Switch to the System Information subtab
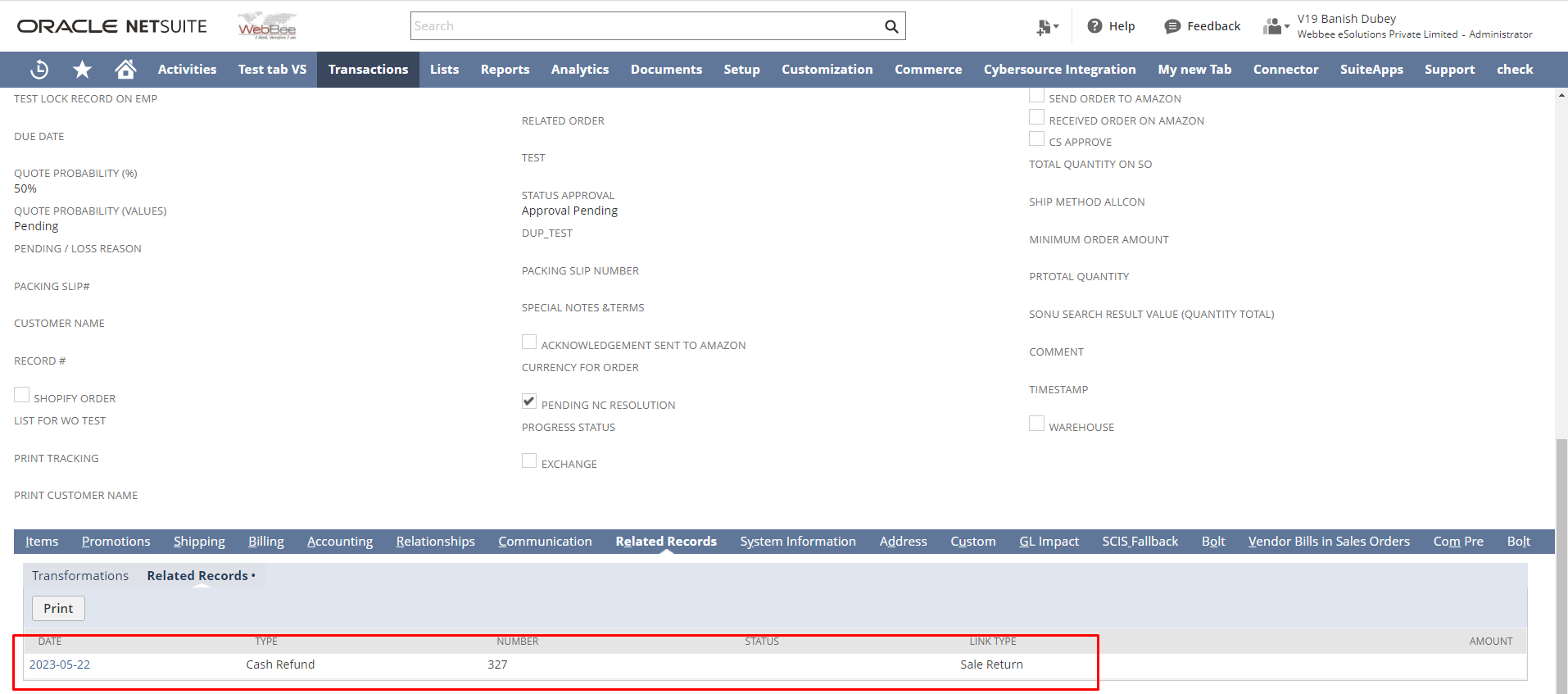The image size is (1568, 694). [798, 541]
